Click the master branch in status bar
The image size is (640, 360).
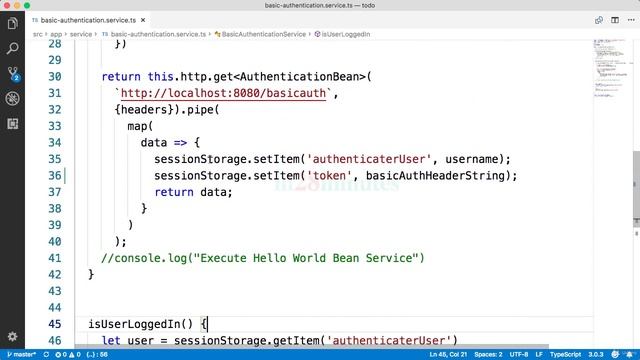(x=21, y=354)
